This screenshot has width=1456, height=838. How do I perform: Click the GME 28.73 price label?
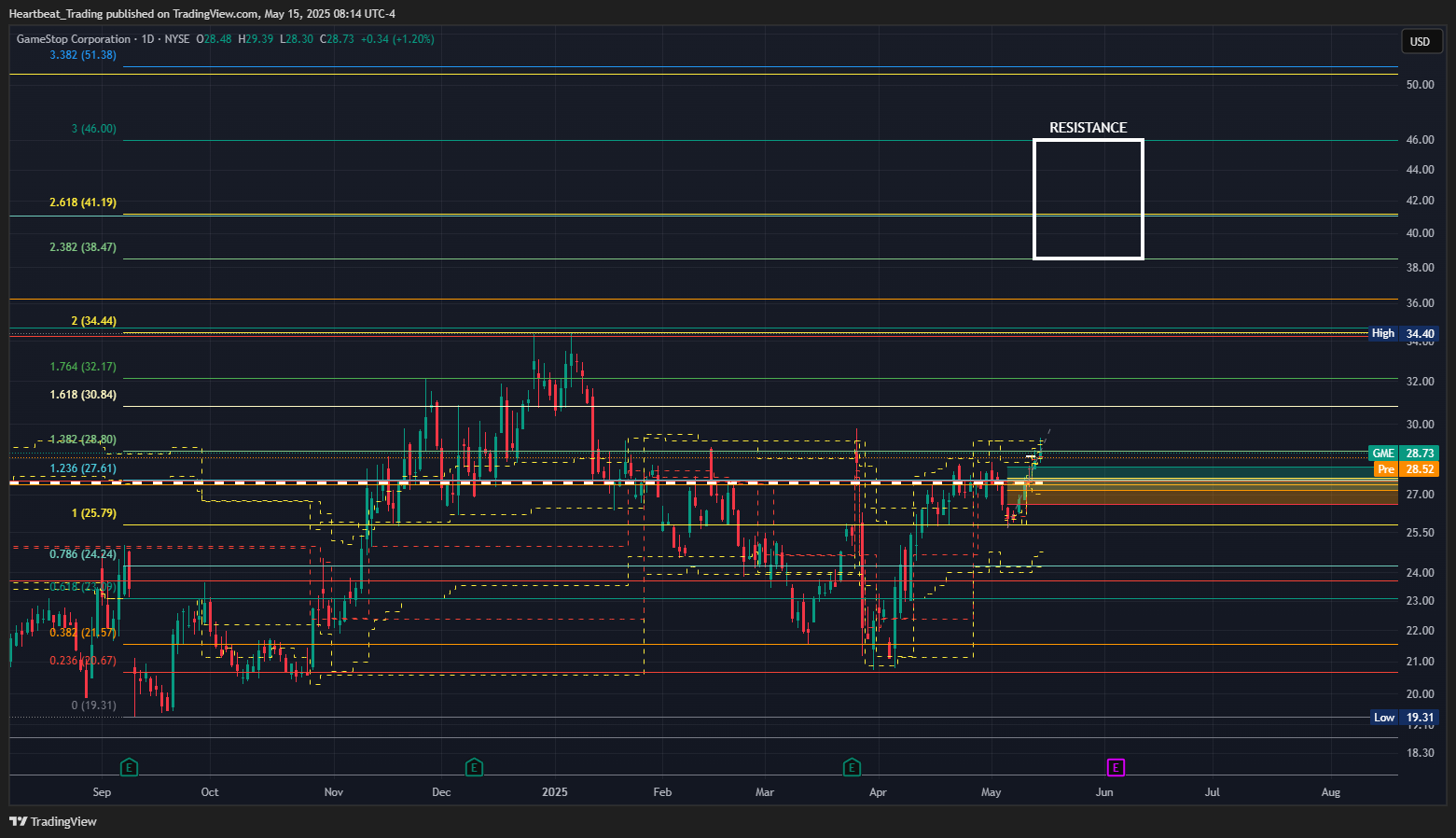(x=1404, y=453)
